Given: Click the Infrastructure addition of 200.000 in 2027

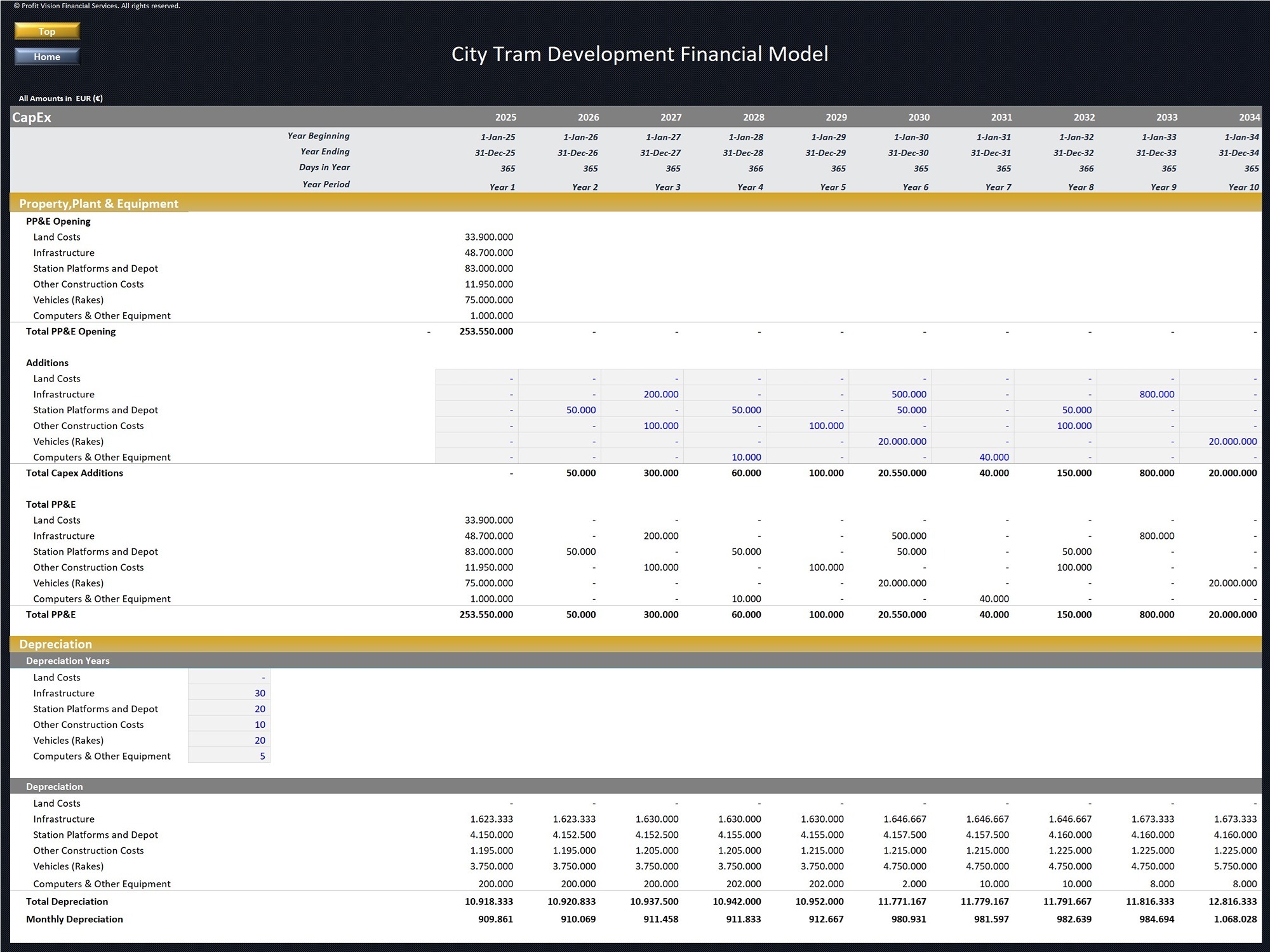Looking at the screenshot, I should [662, 393].
